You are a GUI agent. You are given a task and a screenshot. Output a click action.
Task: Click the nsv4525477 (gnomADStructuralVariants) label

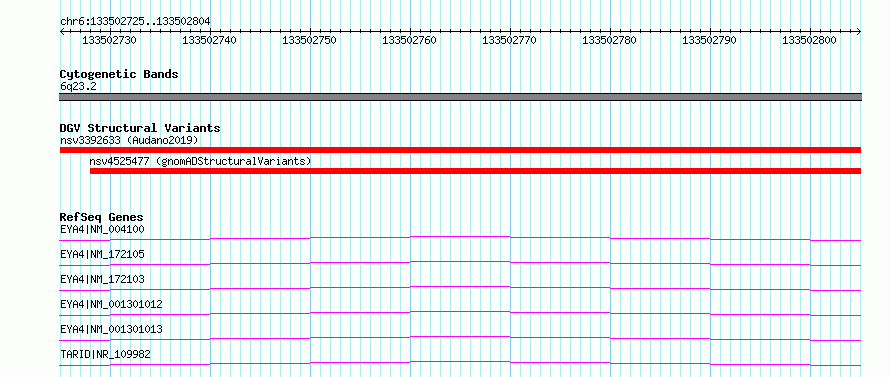pyautogui.click(x=200, y=161)
